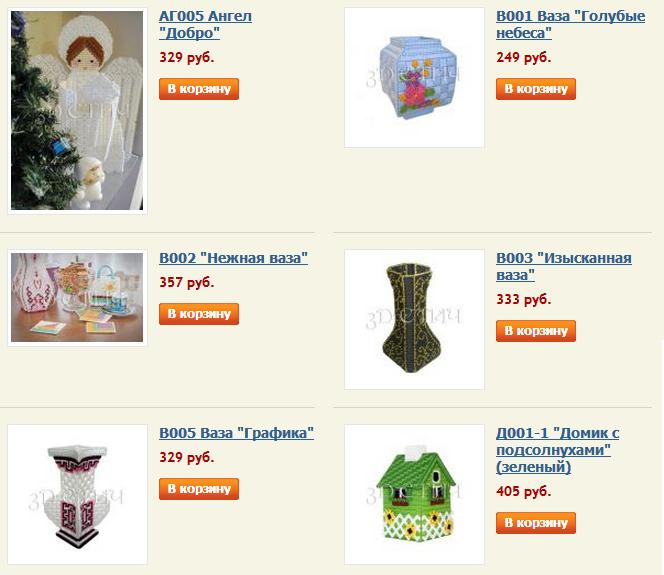View the white and burgundy vase thumbnail
Screen dimensions: 664x575
tap(77, 495)
